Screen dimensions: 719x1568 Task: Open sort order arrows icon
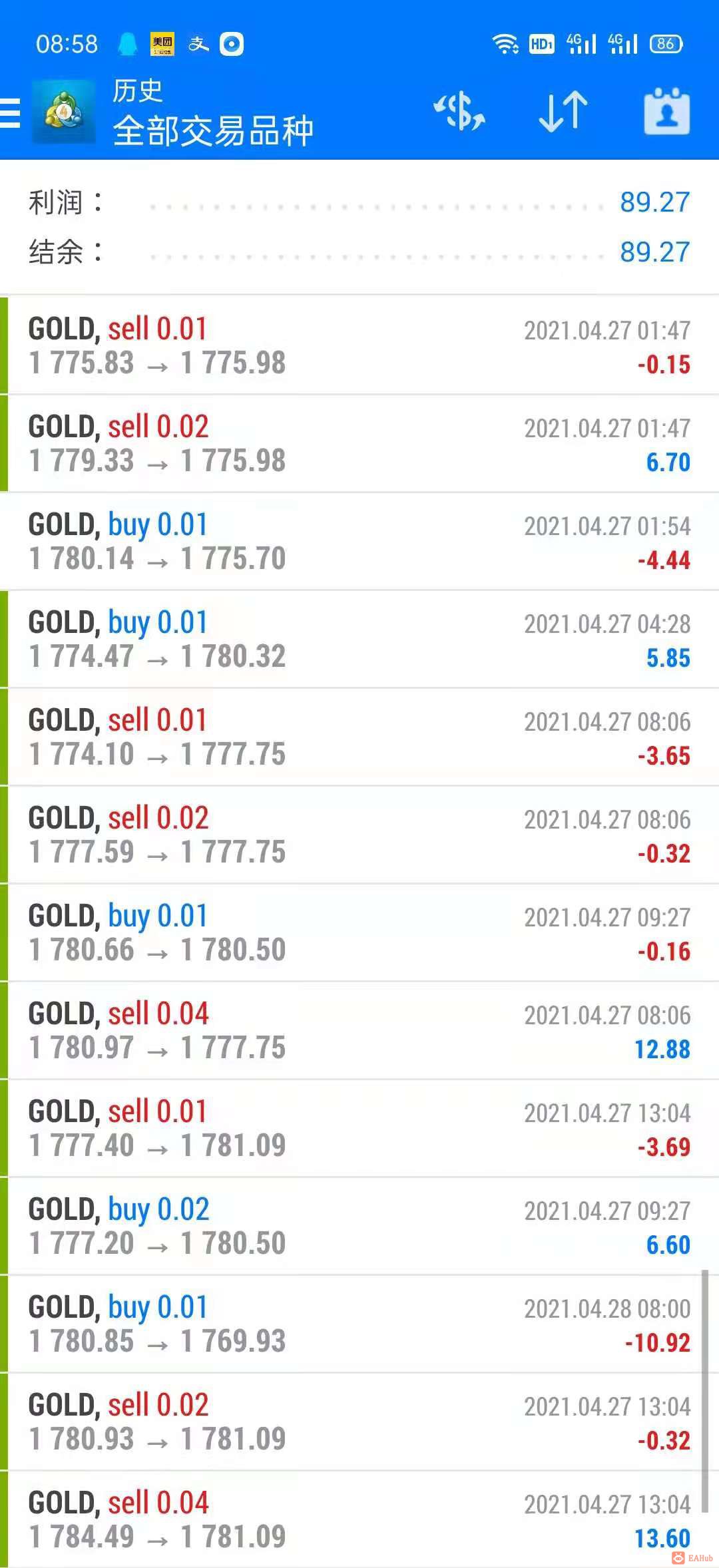[563, 111]
